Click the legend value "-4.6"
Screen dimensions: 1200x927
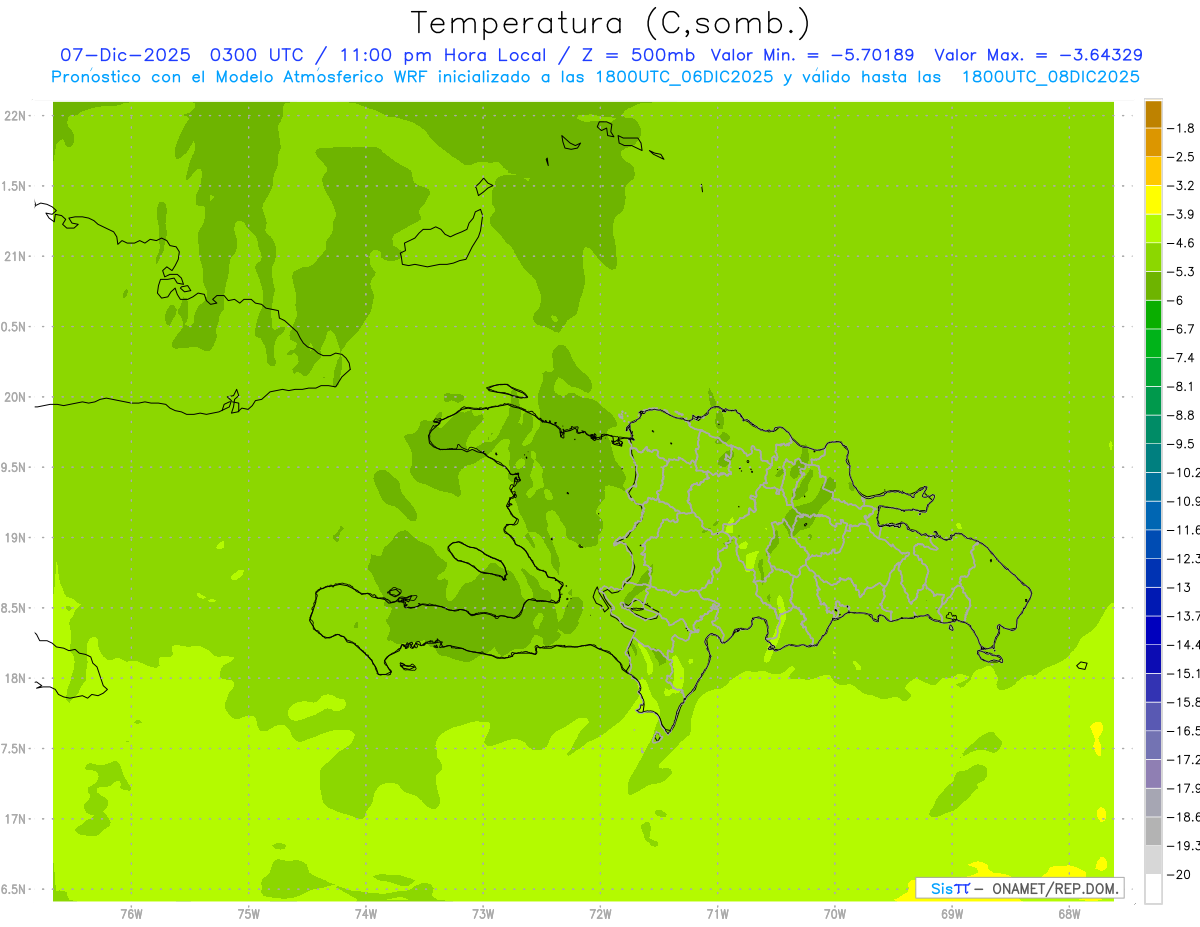1180,243
